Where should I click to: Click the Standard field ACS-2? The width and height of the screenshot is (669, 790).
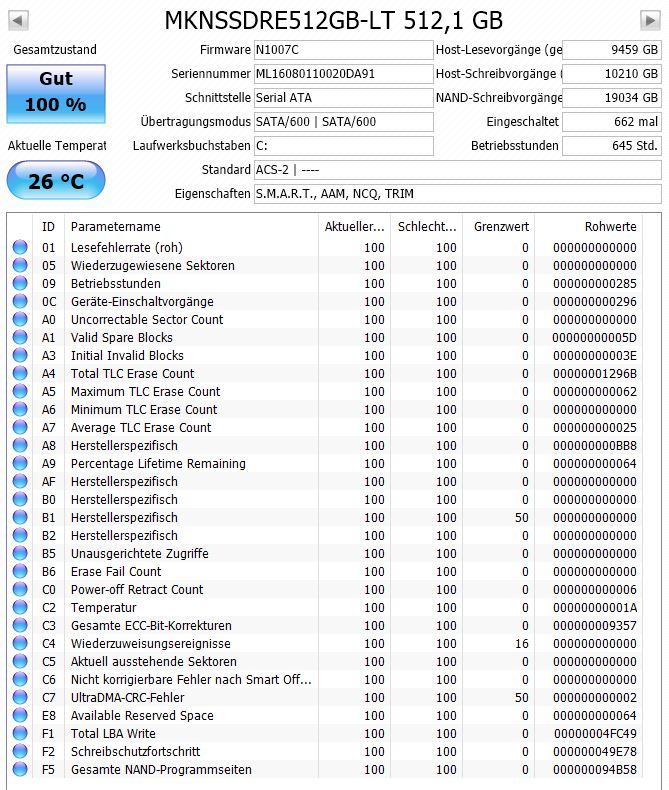(x=457, y=170)
